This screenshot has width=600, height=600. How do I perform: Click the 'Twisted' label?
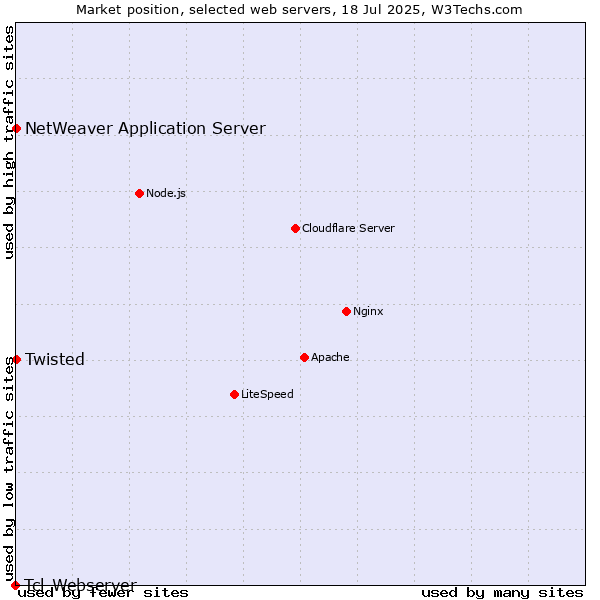coord(55,359)
